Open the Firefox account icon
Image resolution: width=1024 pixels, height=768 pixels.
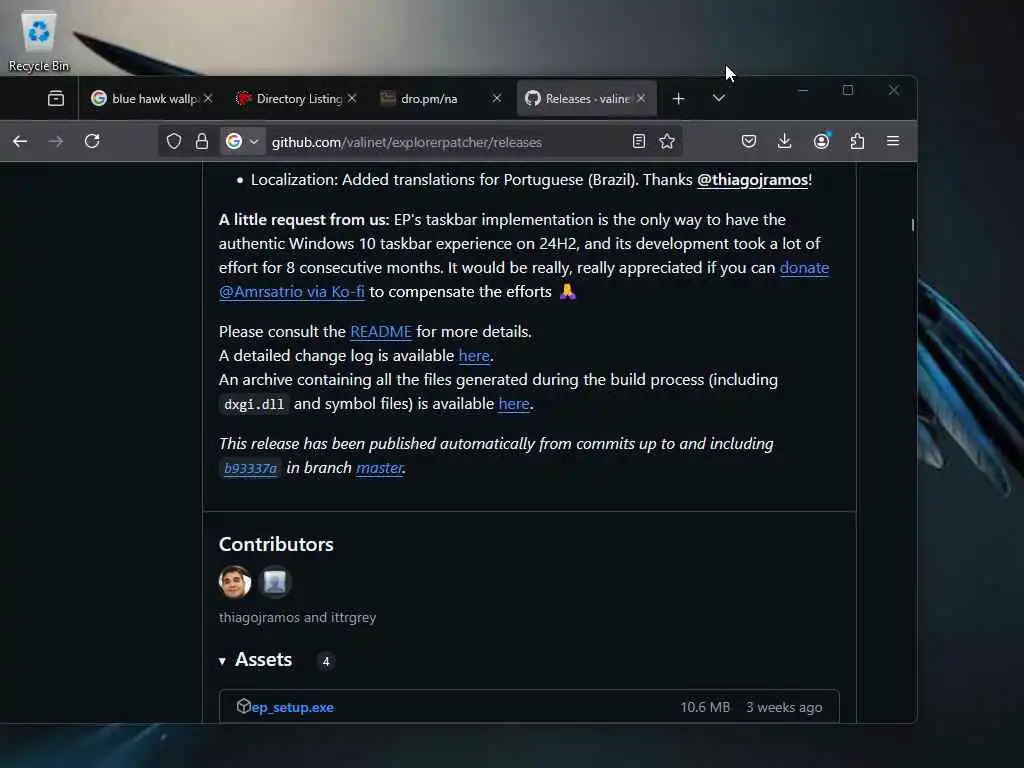821,141
